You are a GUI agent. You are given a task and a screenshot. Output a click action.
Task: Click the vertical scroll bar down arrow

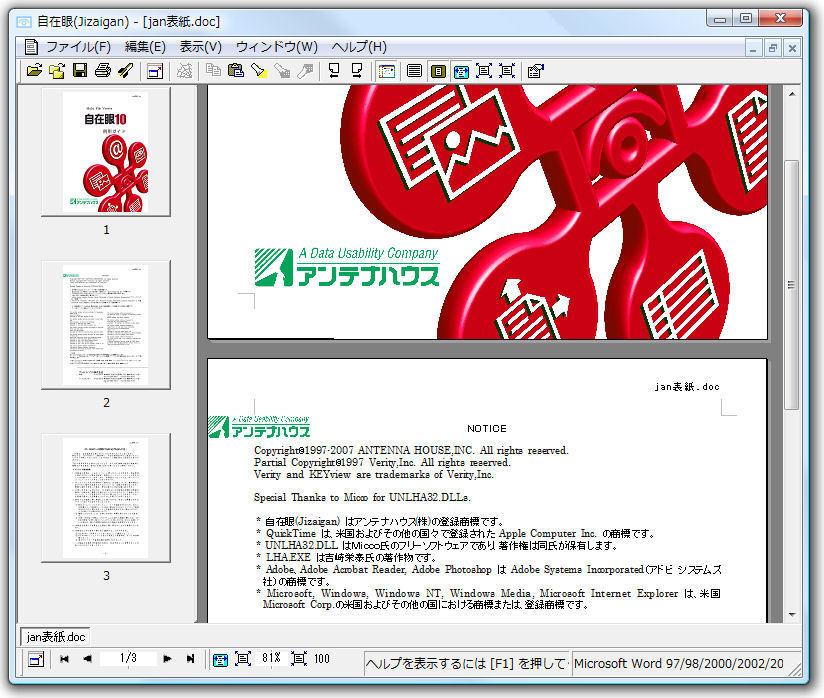(x=792, y=614)
